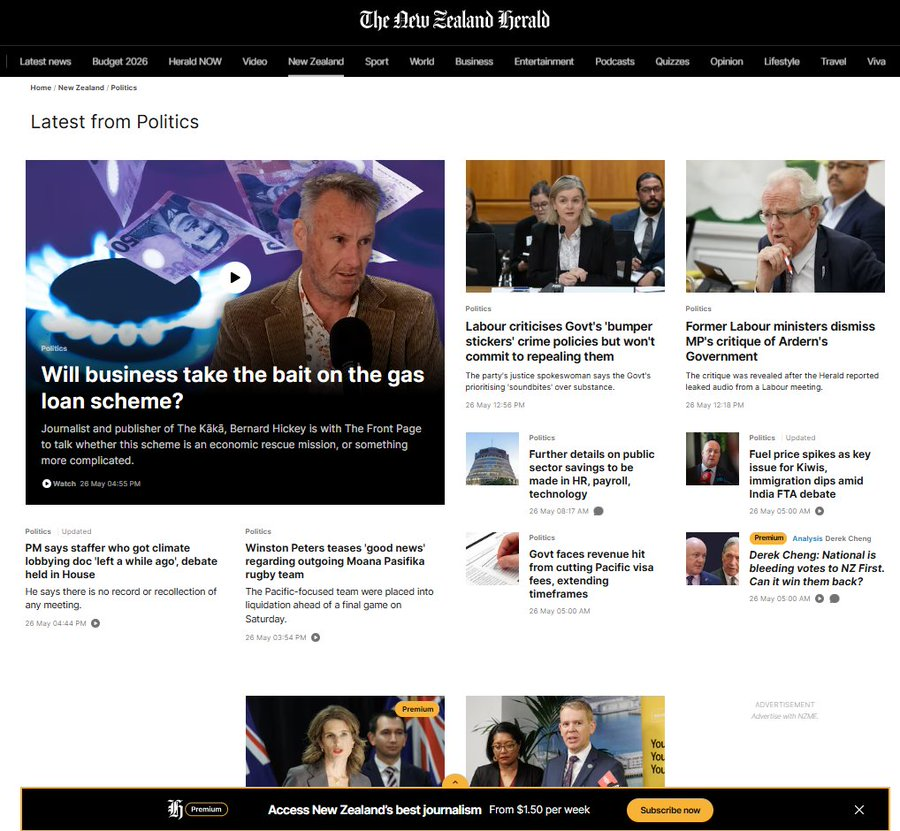Open Fuel price spikes as key issue article
The width and height of the screenshot is (900, 831).
[x=810, y=474]
